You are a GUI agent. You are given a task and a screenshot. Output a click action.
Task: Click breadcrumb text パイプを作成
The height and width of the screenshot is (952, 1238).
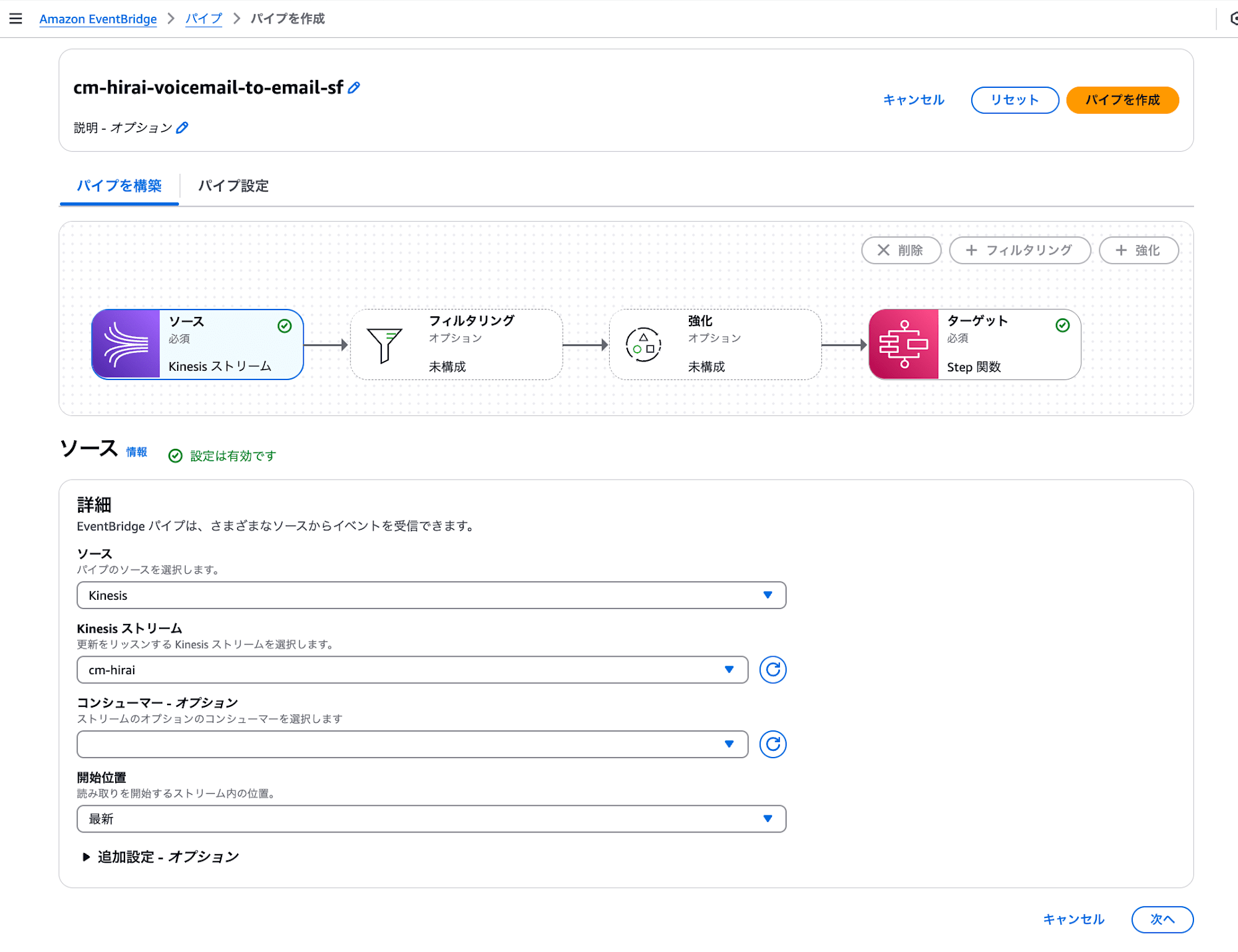coord(288,19)
